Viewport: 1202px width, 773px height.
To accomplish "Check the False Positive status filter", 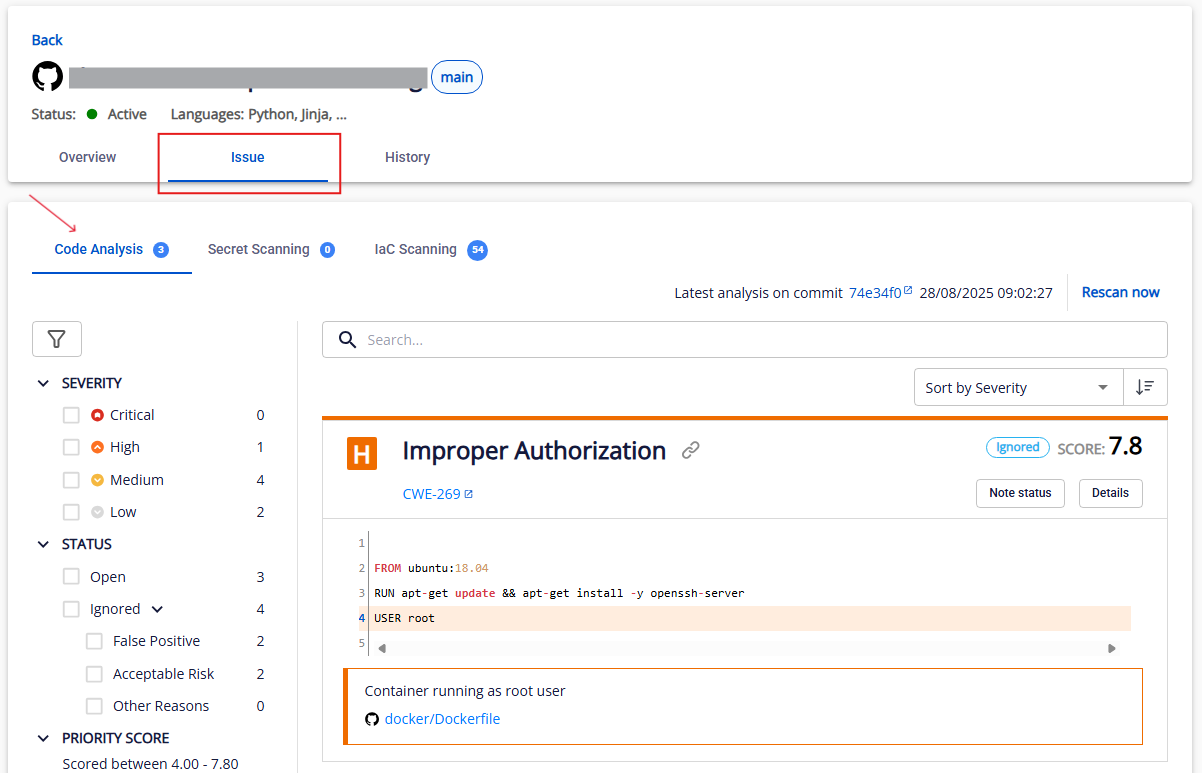I will (x=94, y=641).
